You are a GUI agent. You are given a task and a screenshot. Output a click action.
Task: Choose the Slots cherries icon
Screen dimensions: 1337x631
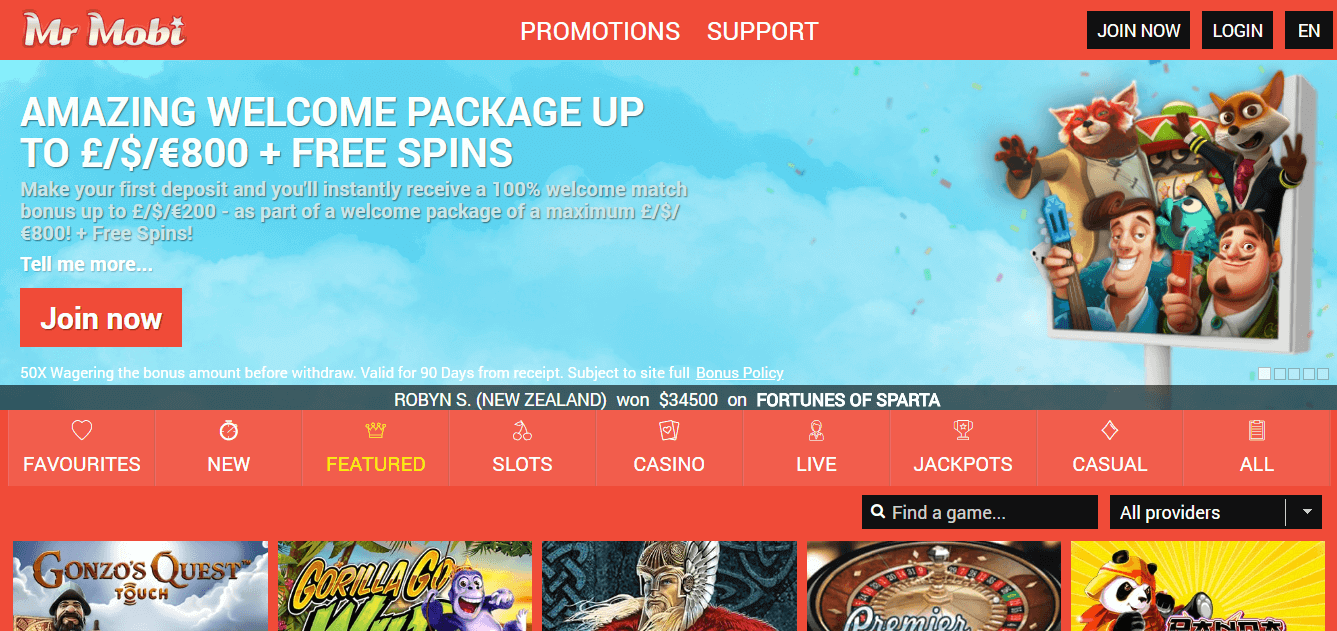(522, 431)
